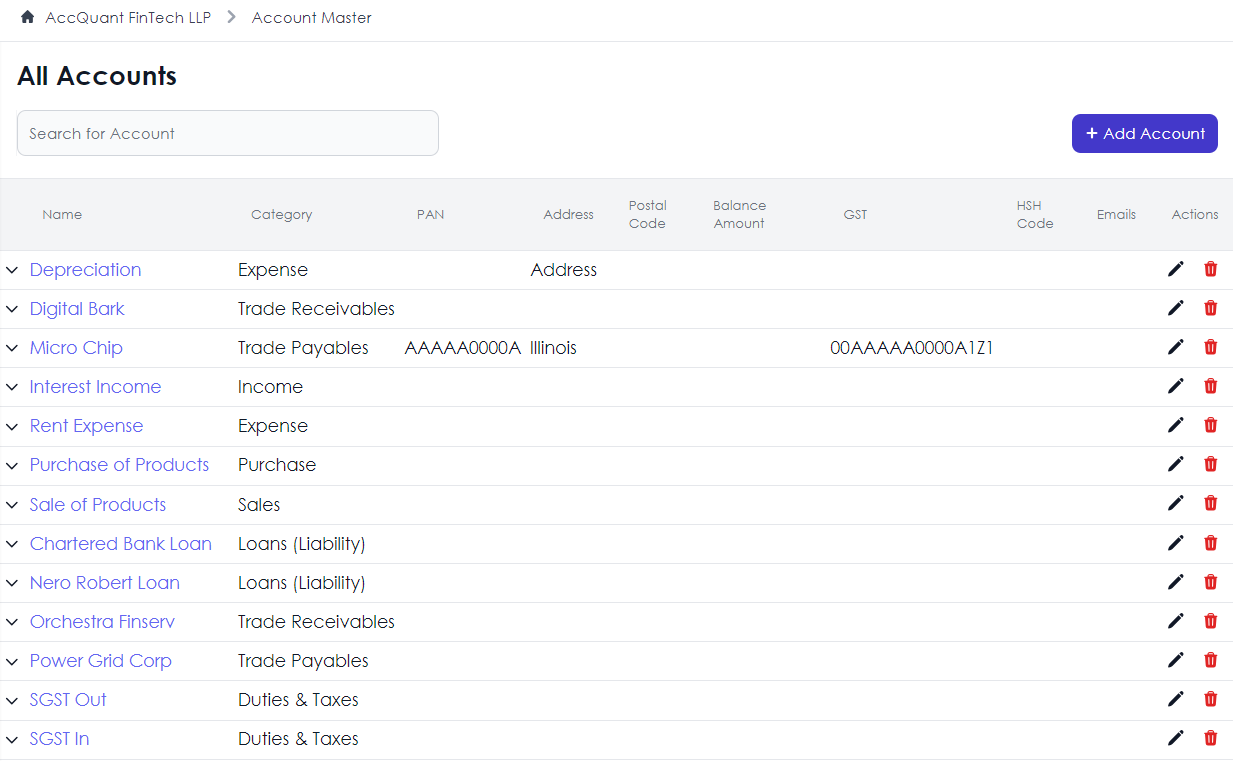Click the Add Account button
The image size is (1233, 761).
pyautogui.click(x=1144, y=133)
